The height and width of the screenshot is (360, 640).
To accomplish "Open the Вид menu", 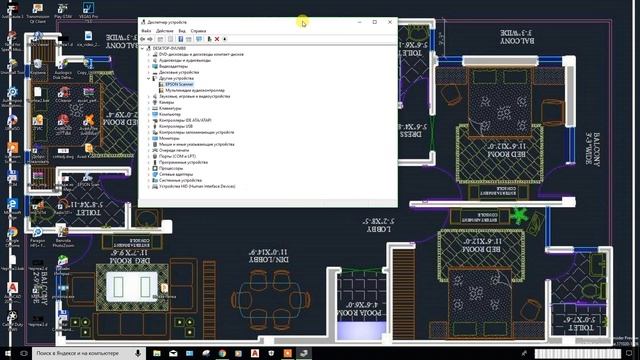I will (182, 31).
